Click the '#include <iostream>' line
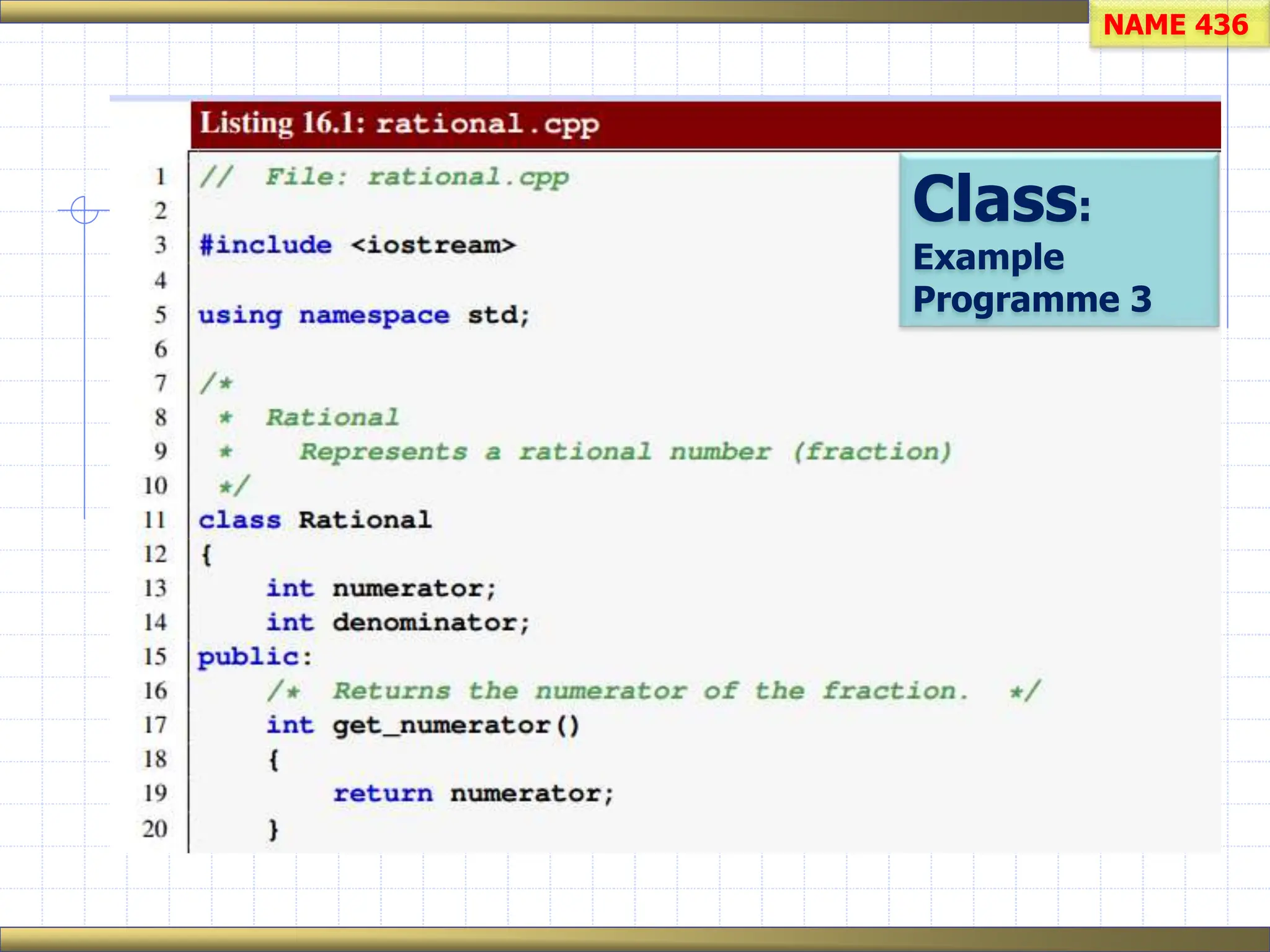 (357, 245)
